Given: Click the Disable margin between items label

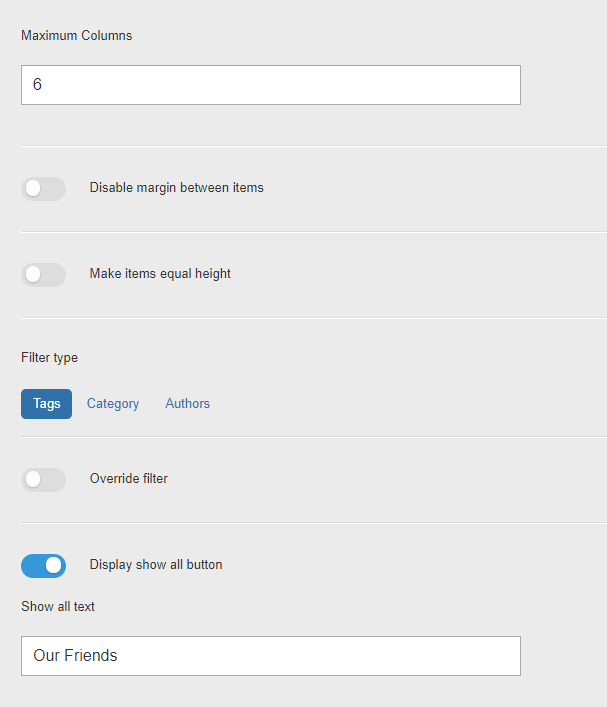Looking at the screenshot, I should pyautogui.click(x=176, y=188).
